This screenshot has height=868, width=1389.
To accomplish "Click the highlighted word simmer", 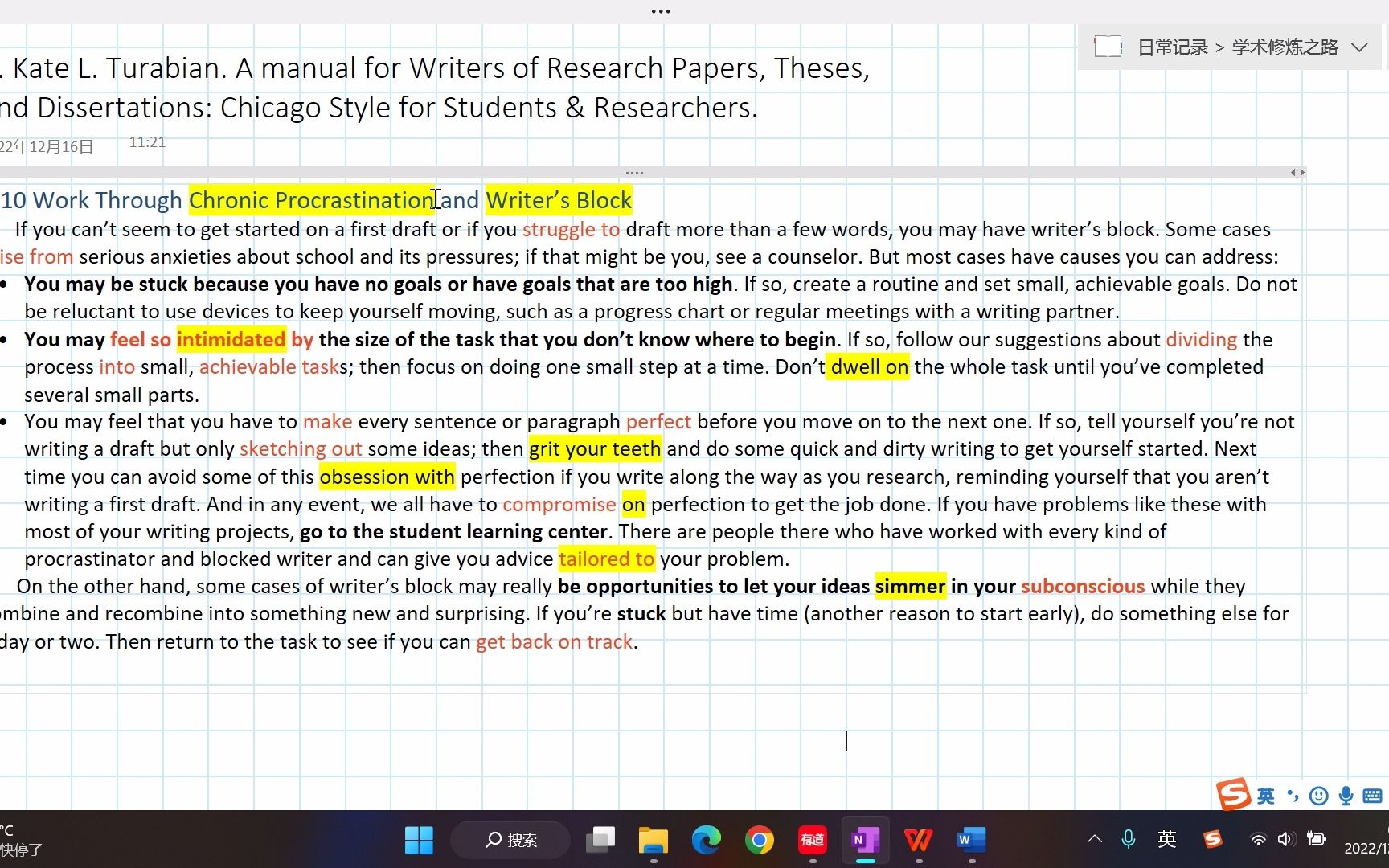I will (910, 586).
